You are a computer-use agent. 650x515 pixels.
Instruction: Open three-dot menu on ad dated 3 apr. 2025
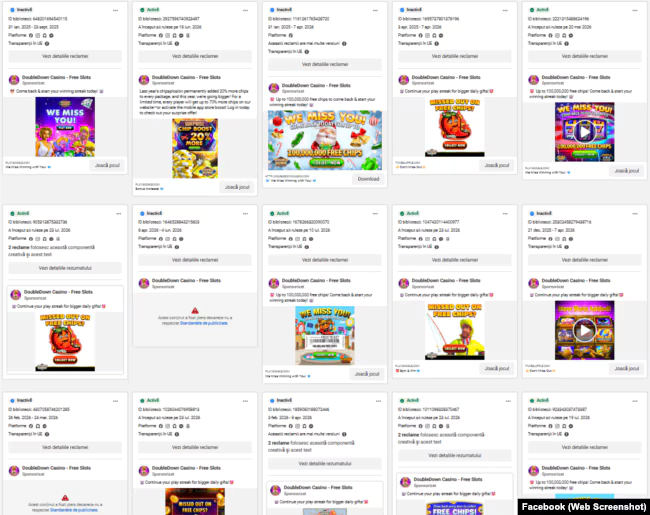pos(505,10)
